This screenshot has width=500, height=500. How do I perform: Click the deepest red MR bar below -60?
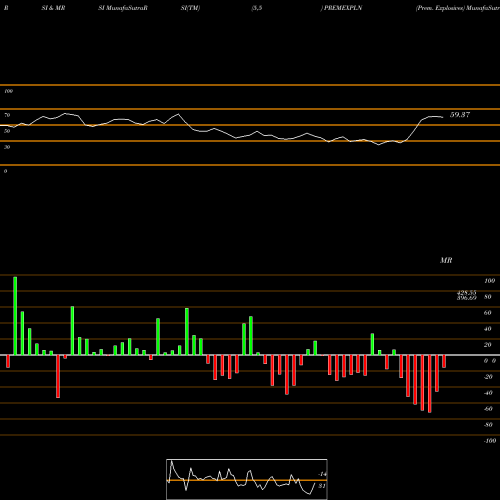430,384
